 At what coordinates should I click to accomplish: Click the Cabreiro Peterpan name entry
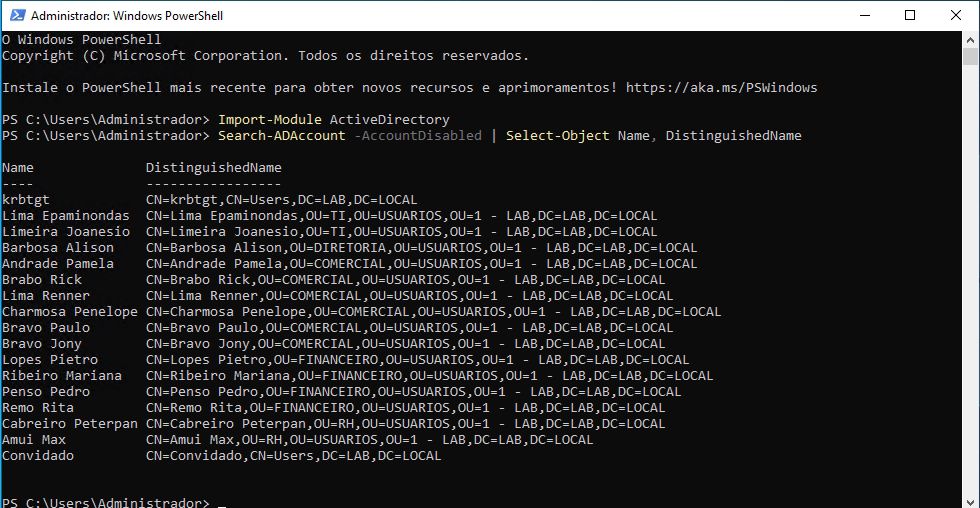69,424
